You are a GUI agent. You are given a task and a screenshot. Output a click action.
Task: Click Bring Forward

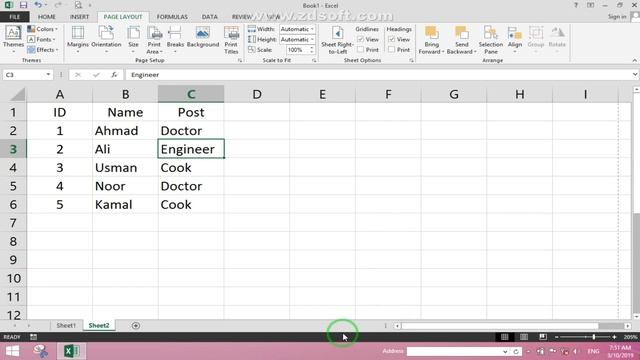[431, 39]
